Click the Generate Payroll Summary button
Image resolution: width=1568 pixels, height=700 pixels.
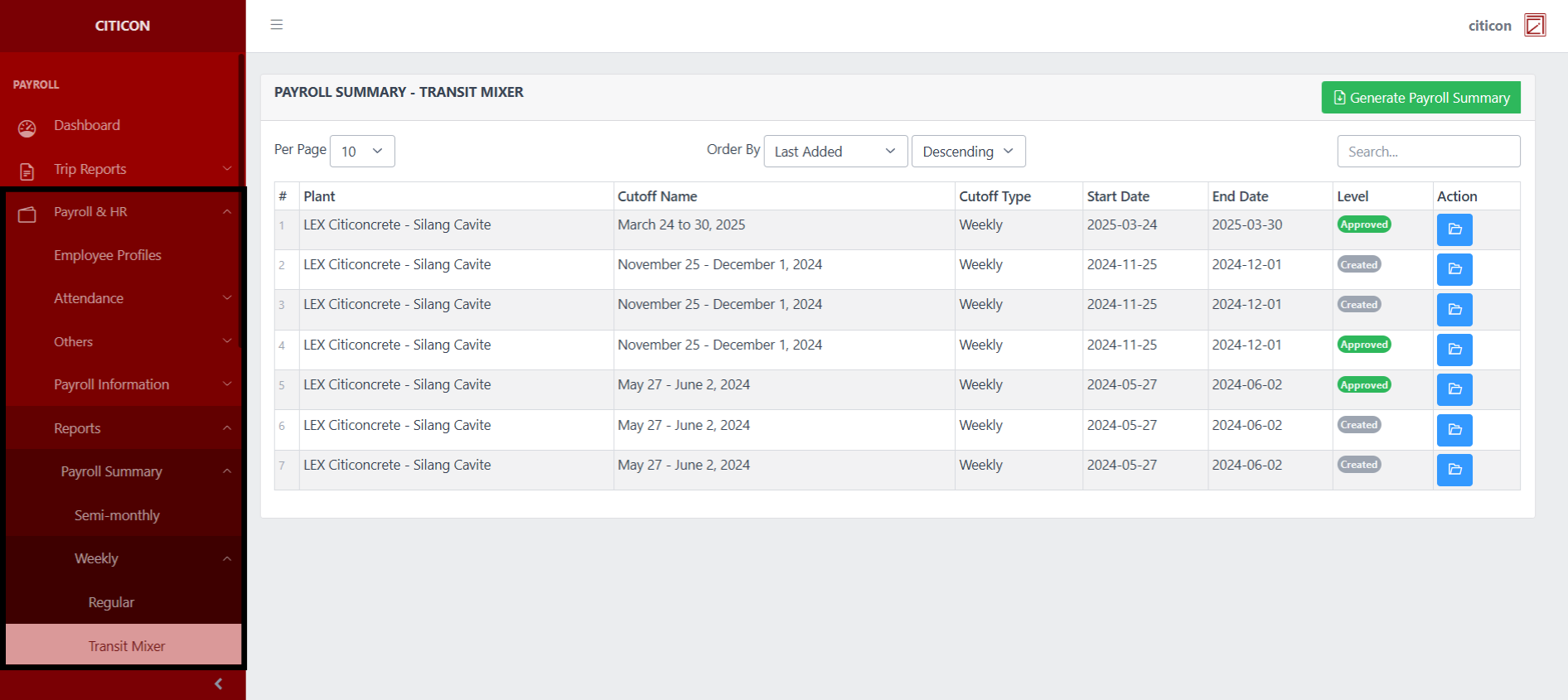[x=1420, y=98]
